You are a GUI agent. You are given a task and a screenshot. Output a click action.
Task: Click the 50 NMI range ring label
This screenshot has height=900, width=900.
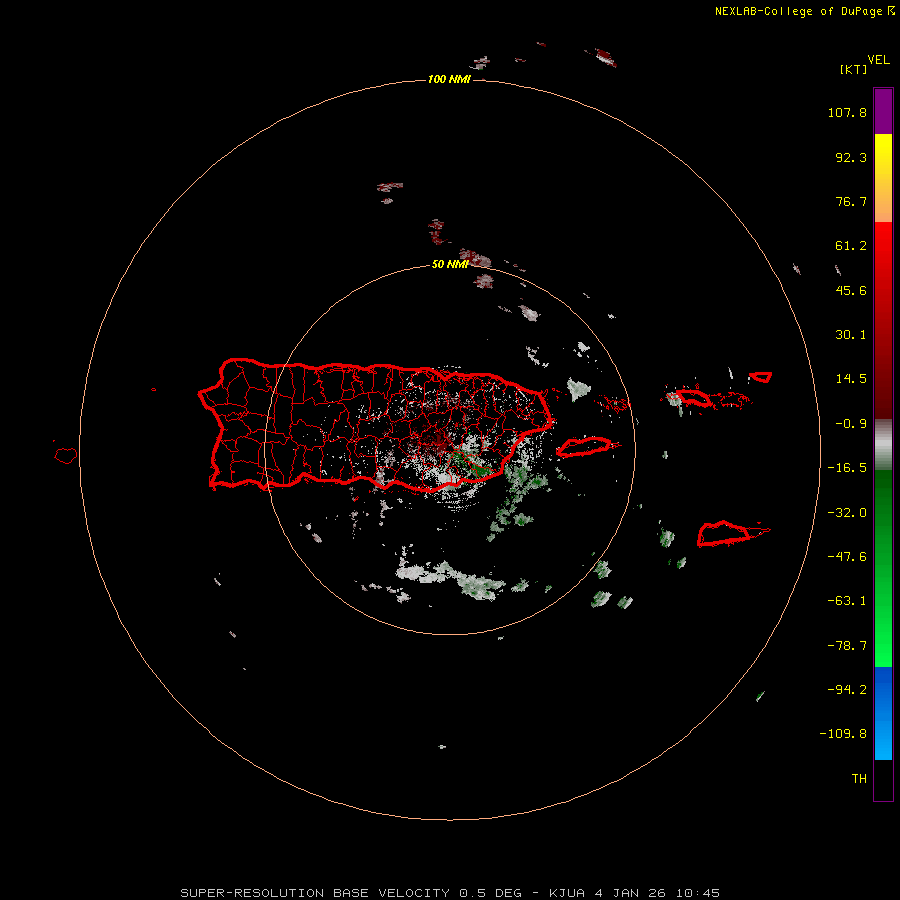coord(450,264)
